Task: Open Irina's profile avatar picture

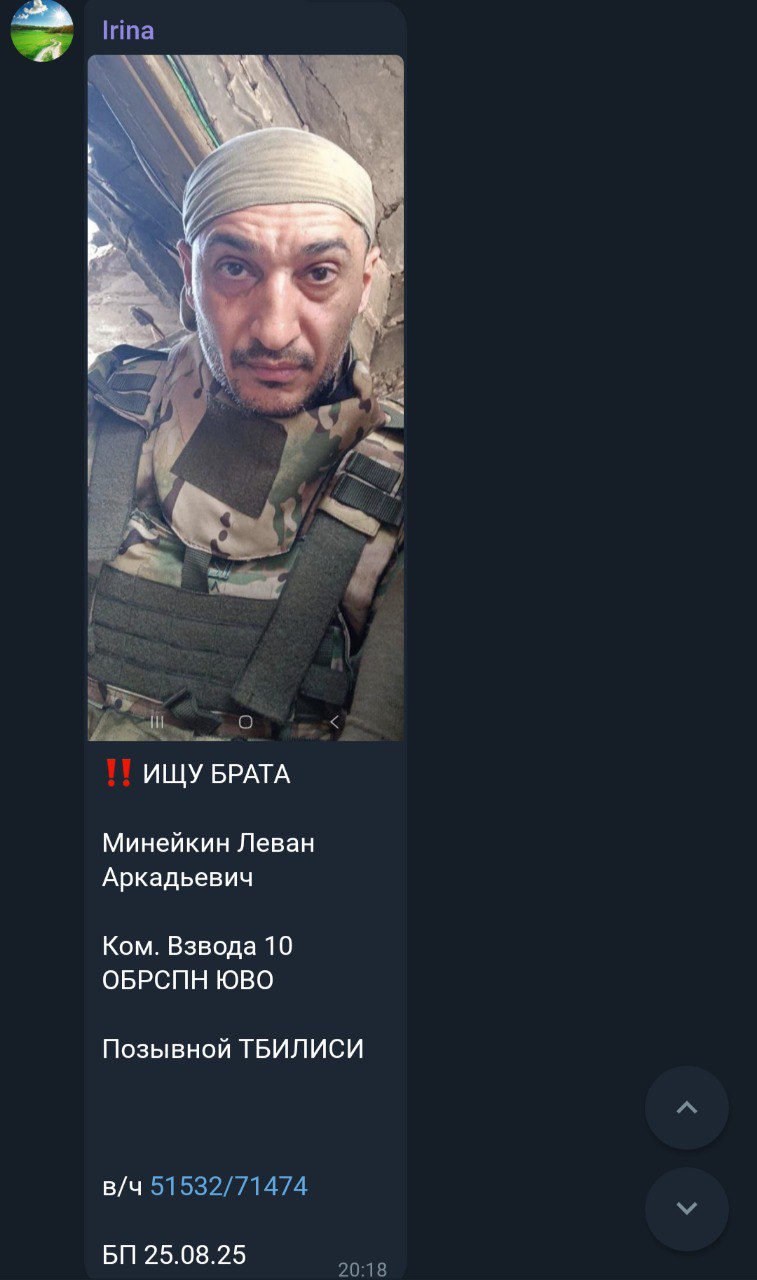Action: (x=42, y=31)
